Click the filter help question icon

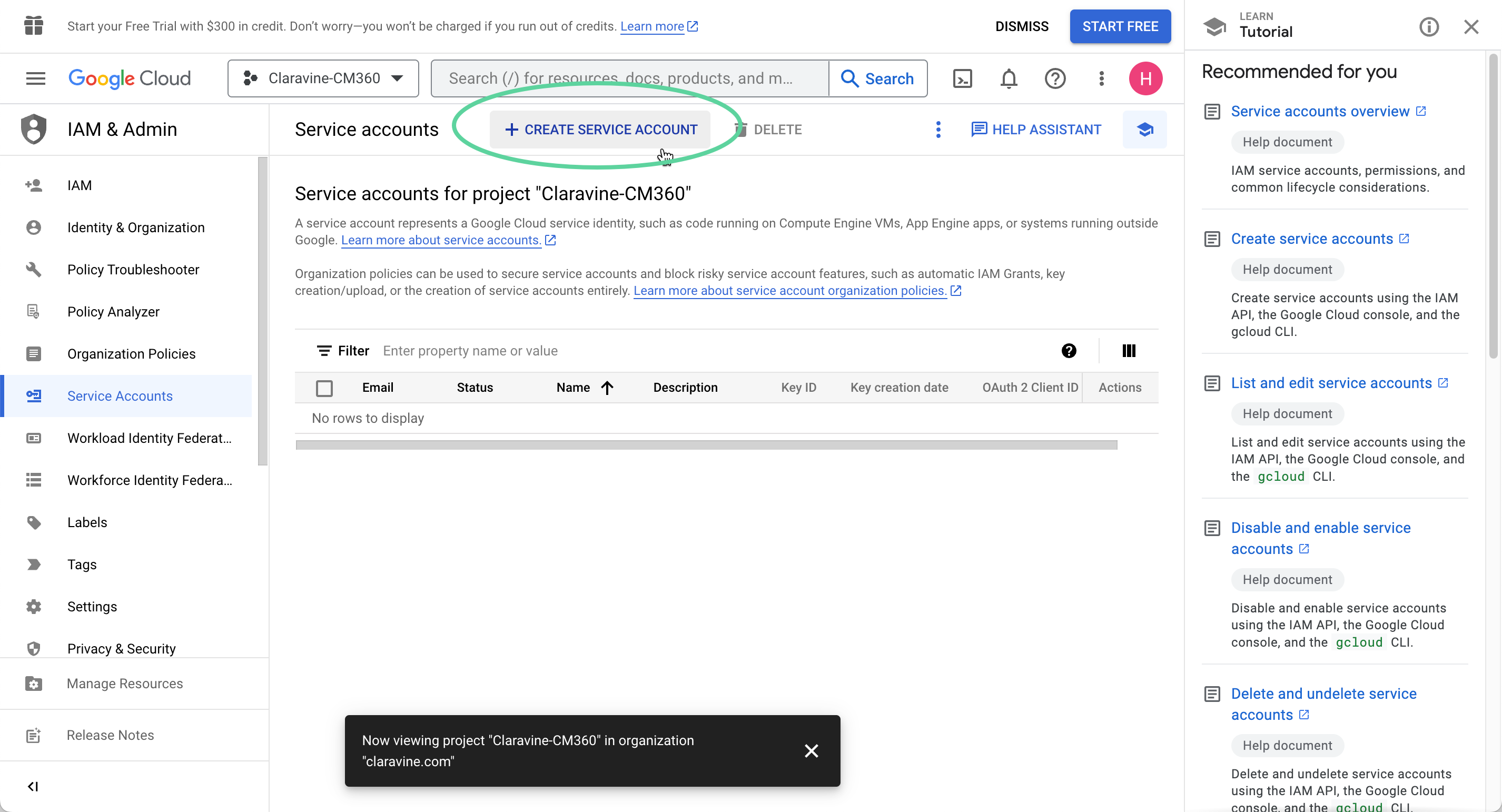[1068, 351]
